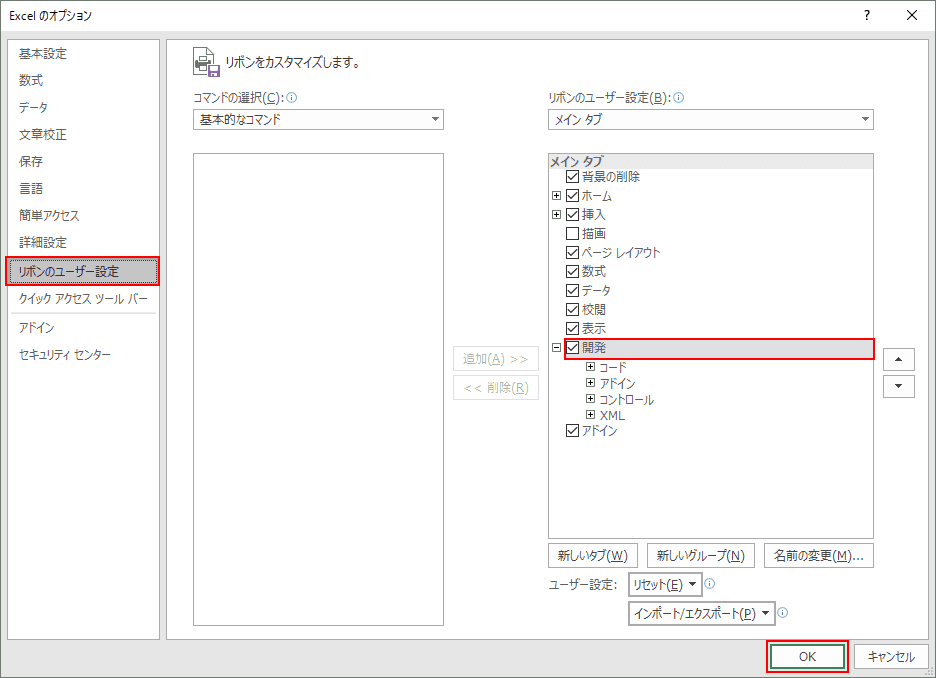Move selected tab down with arrow button
Screen dimensions: 936x678
(x=898, y=386)
